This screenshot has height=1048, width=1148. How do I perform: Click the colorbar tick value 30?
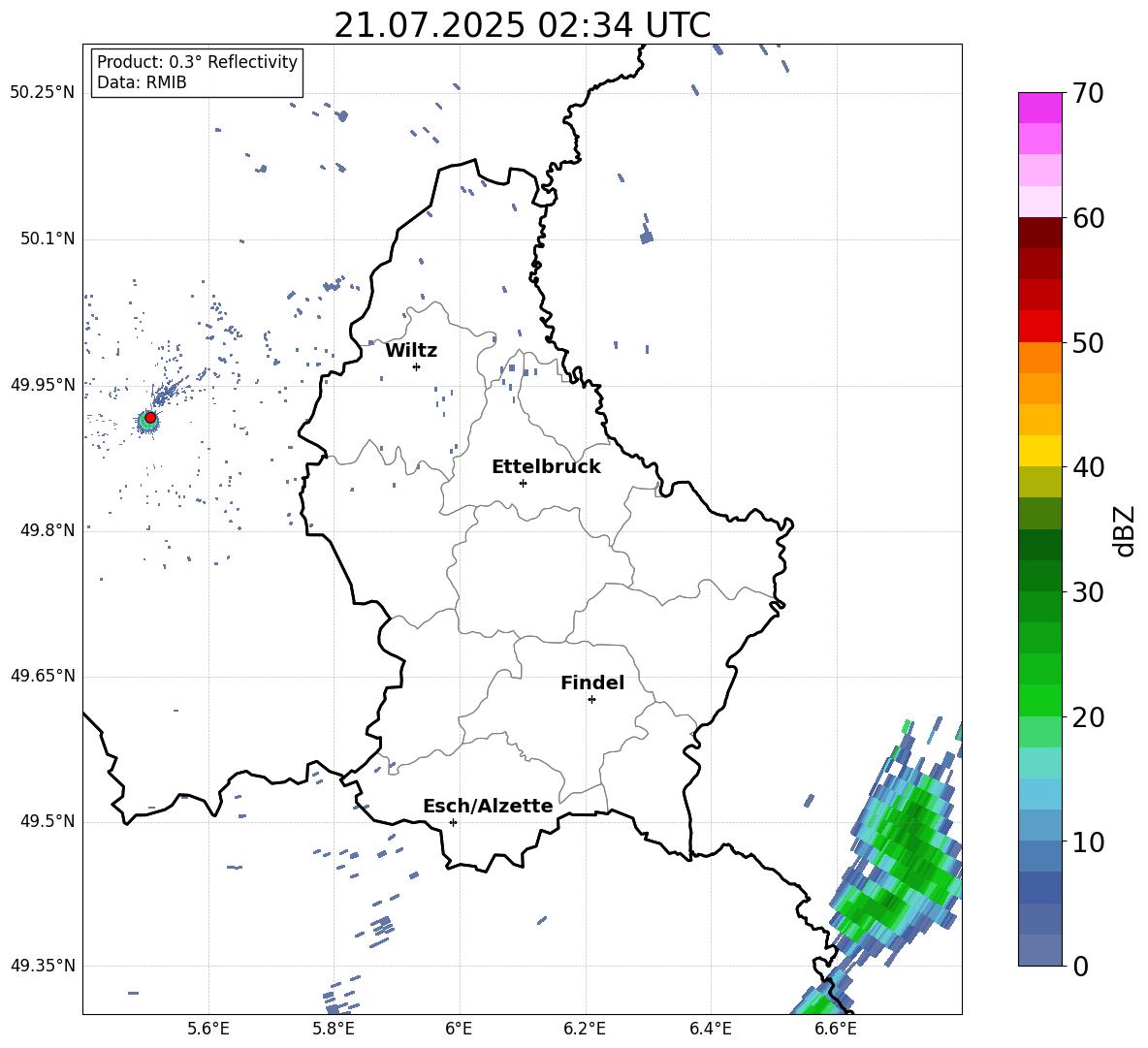point(1089,592)
